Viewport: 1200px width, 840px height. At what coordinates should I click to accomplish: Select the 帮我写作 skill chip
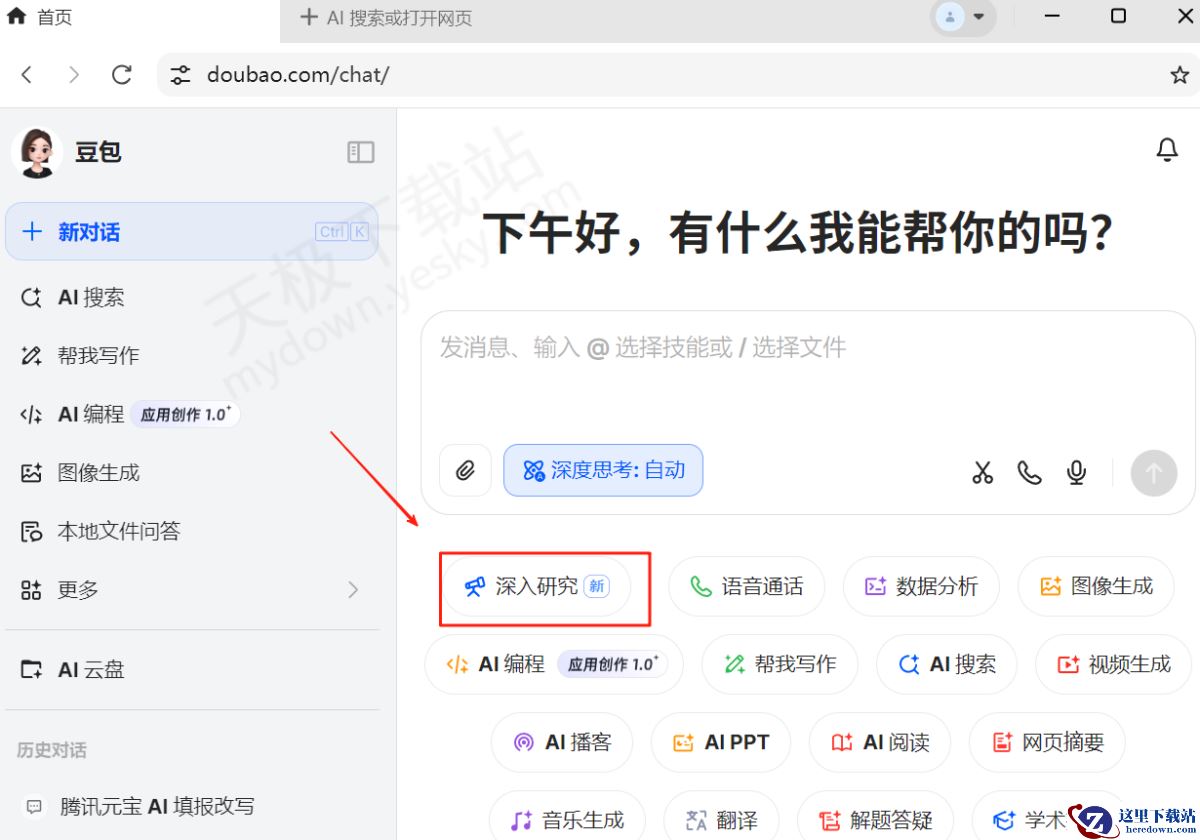[x=780, y=664]
